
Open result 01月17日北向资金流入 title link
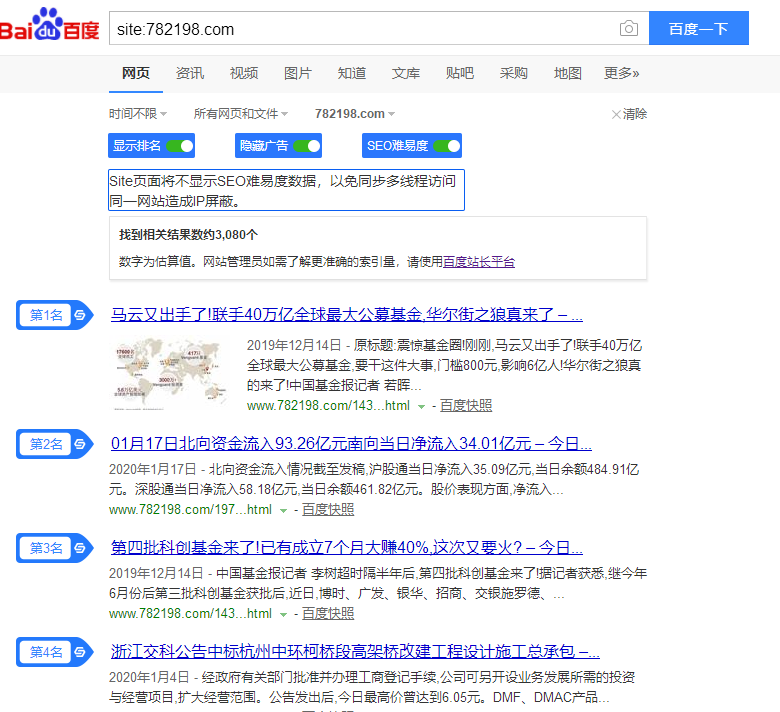(x=351, y=443)
